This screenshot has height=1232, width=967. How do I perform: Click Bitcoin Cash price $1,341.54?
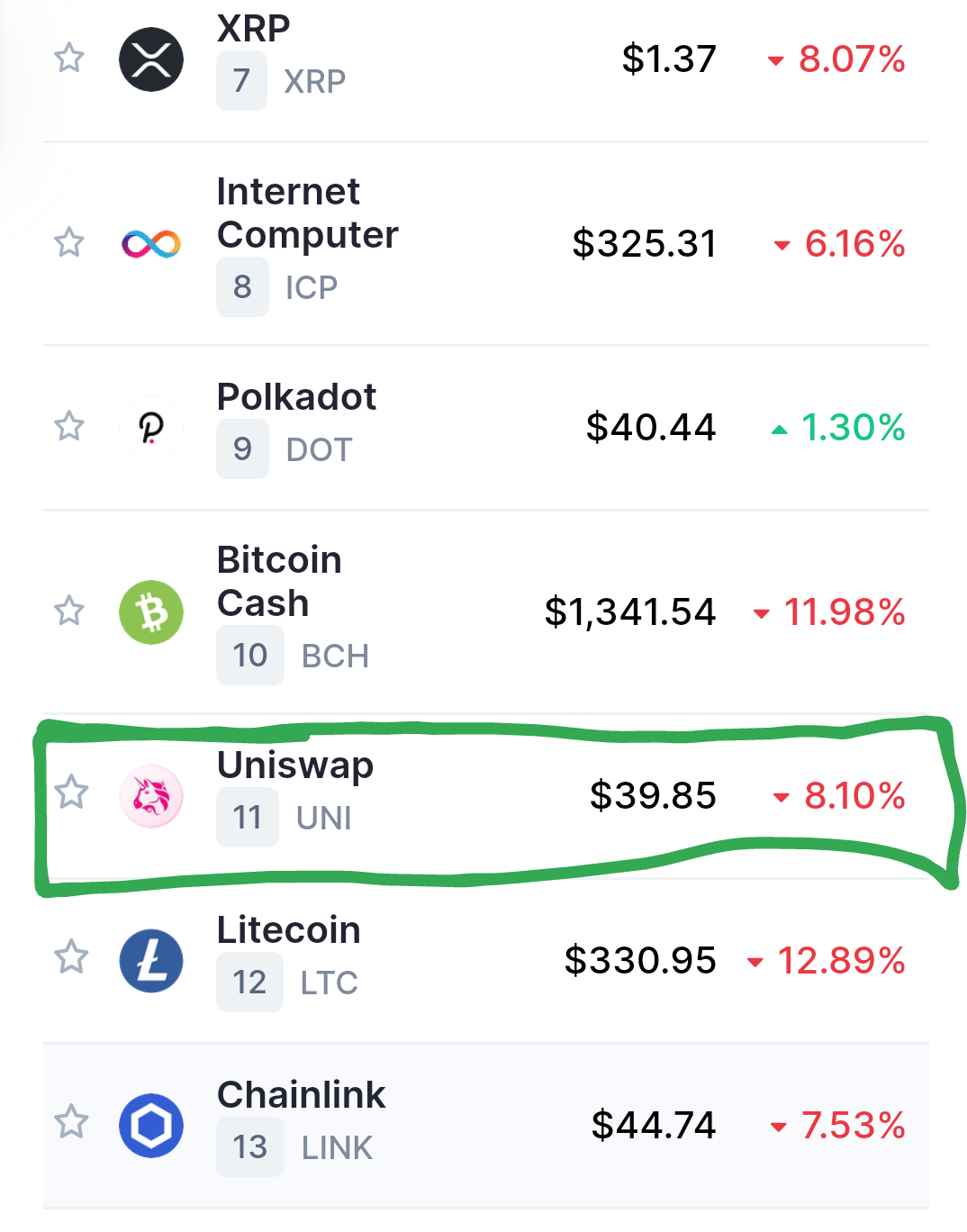pos(630,612)
